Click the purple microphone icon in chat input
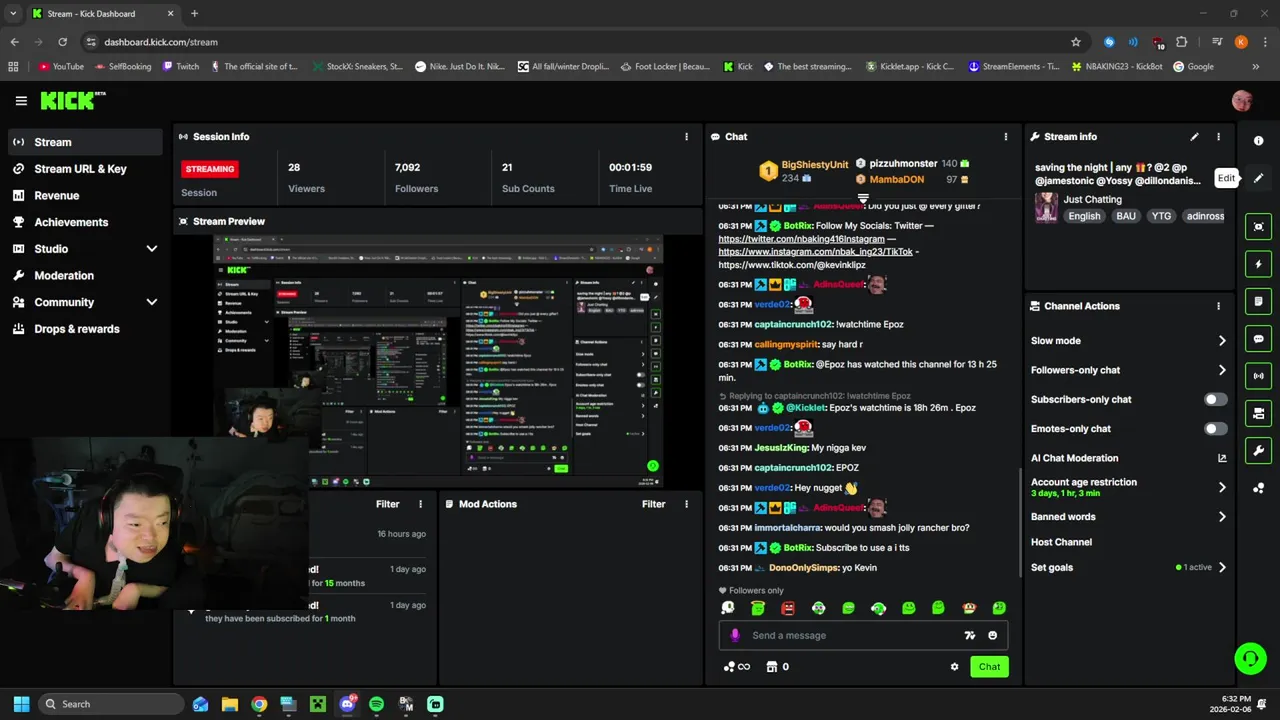The width and height of the screenshot is (1280, 720). click(x=735, y=635)
